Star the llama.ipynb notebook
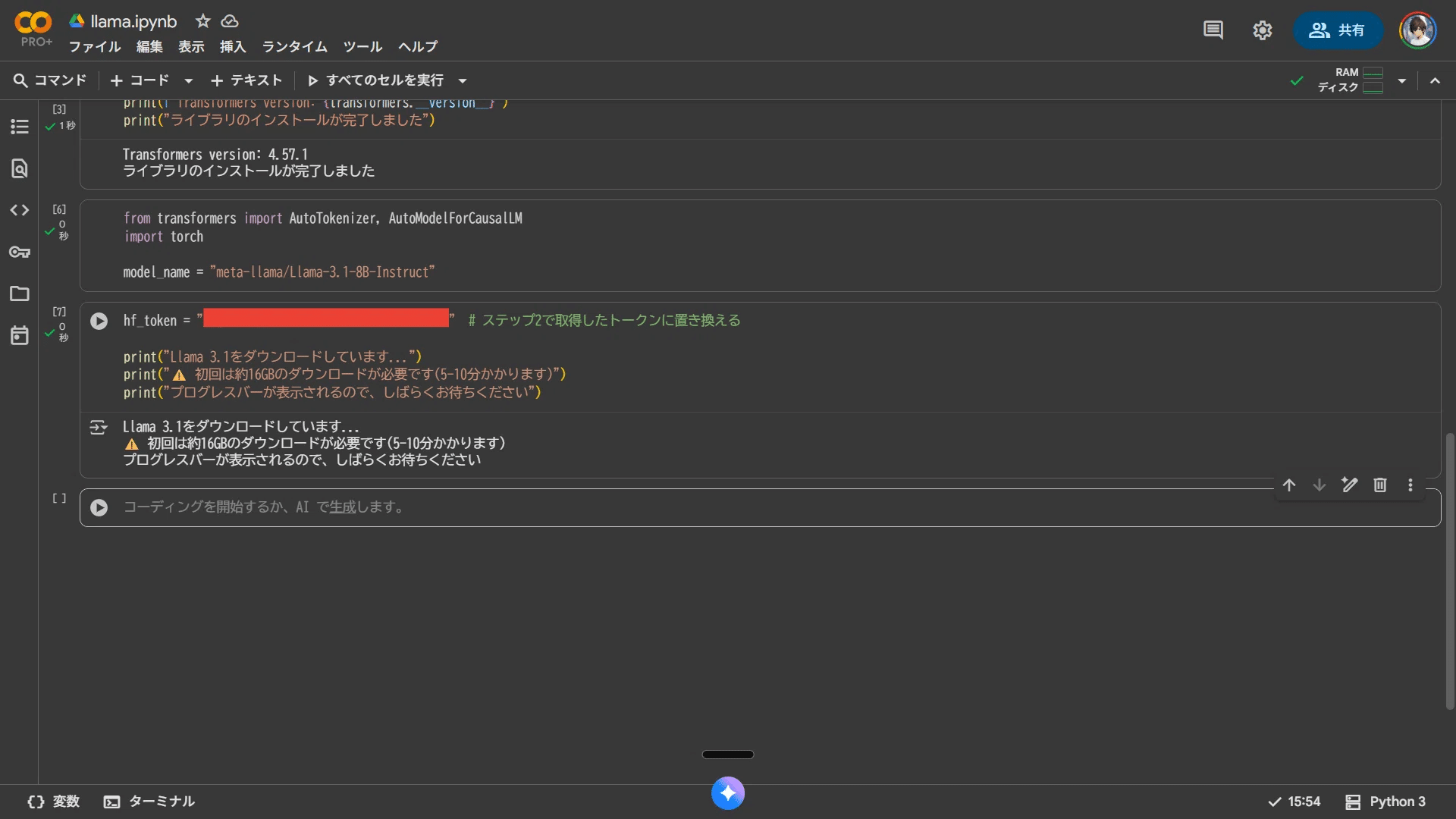Viewport: 1456px width, 819px height. (x=202, y=21)
